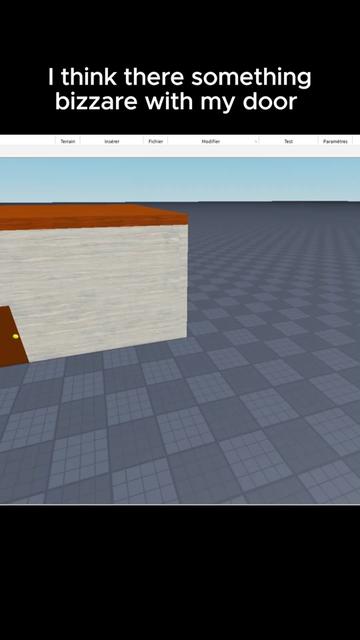360x640 pixels.
Task: Select the brown door part
Action: [10, 337]
